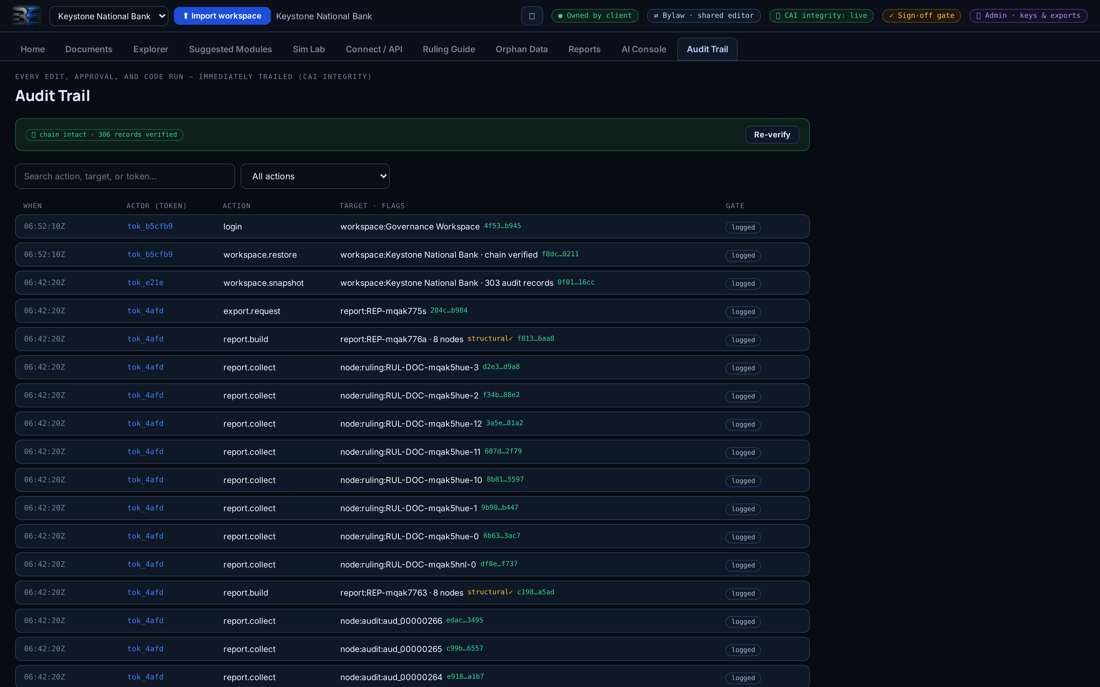Click the workspace.snapshot action text
This screenshot has height=687, width=1100.
(263, 283)
